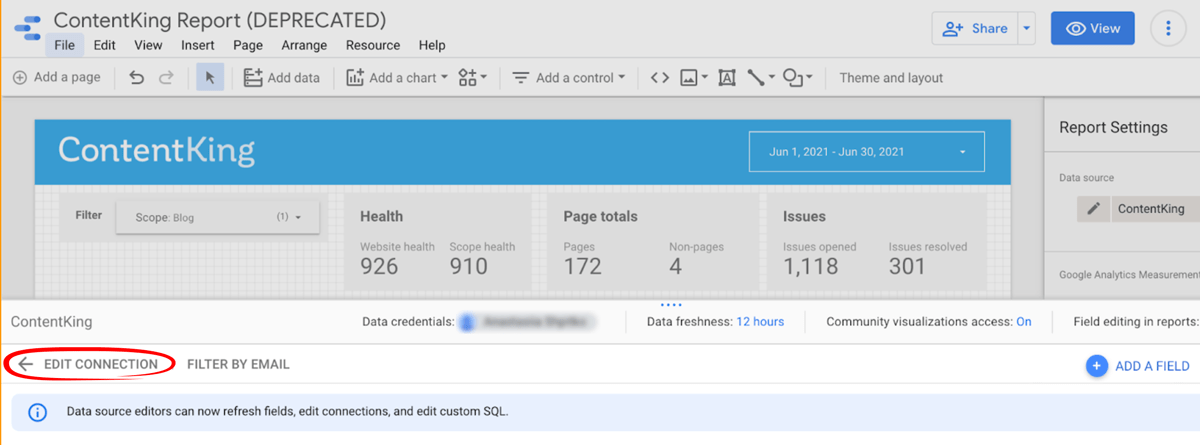Click the Share button

point(974,28)
